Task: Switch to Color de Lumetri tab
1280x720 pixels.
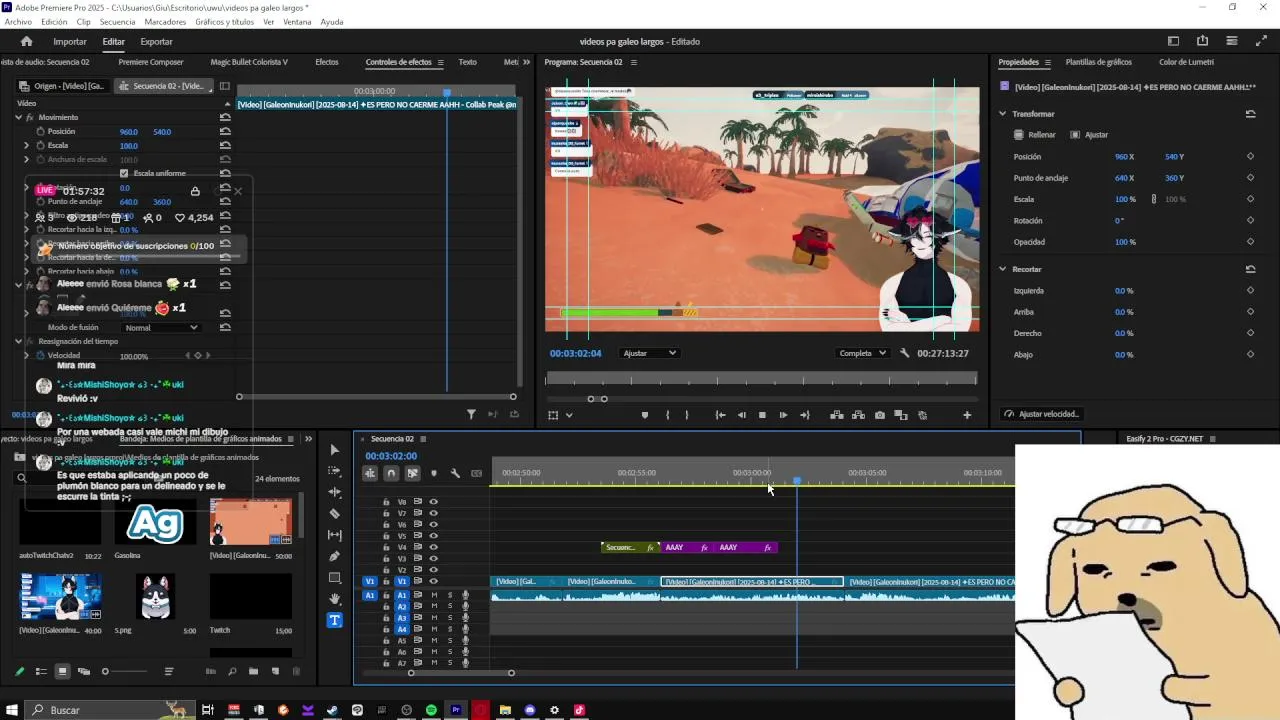Action: [x=1186, y=62]
